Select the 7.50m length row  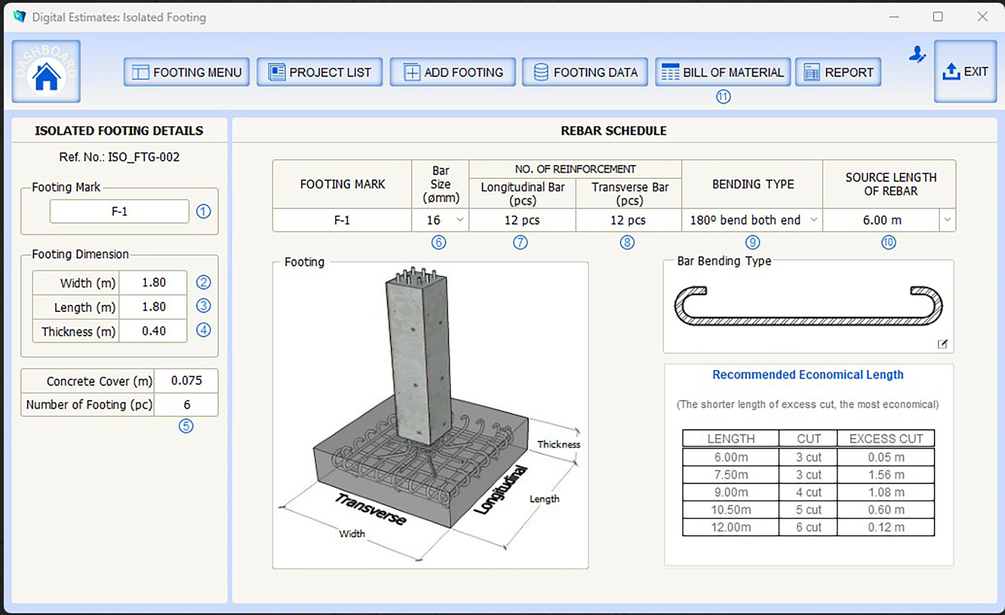coord(808,475)
